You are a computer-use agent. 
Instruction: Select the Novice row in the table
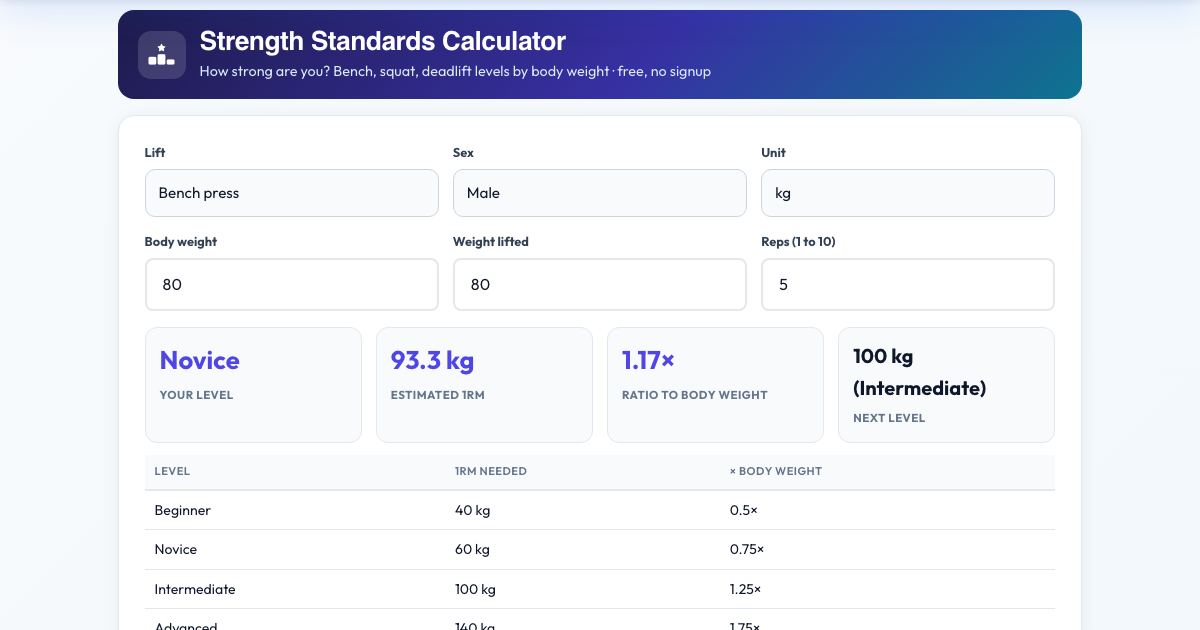[600, 549]
